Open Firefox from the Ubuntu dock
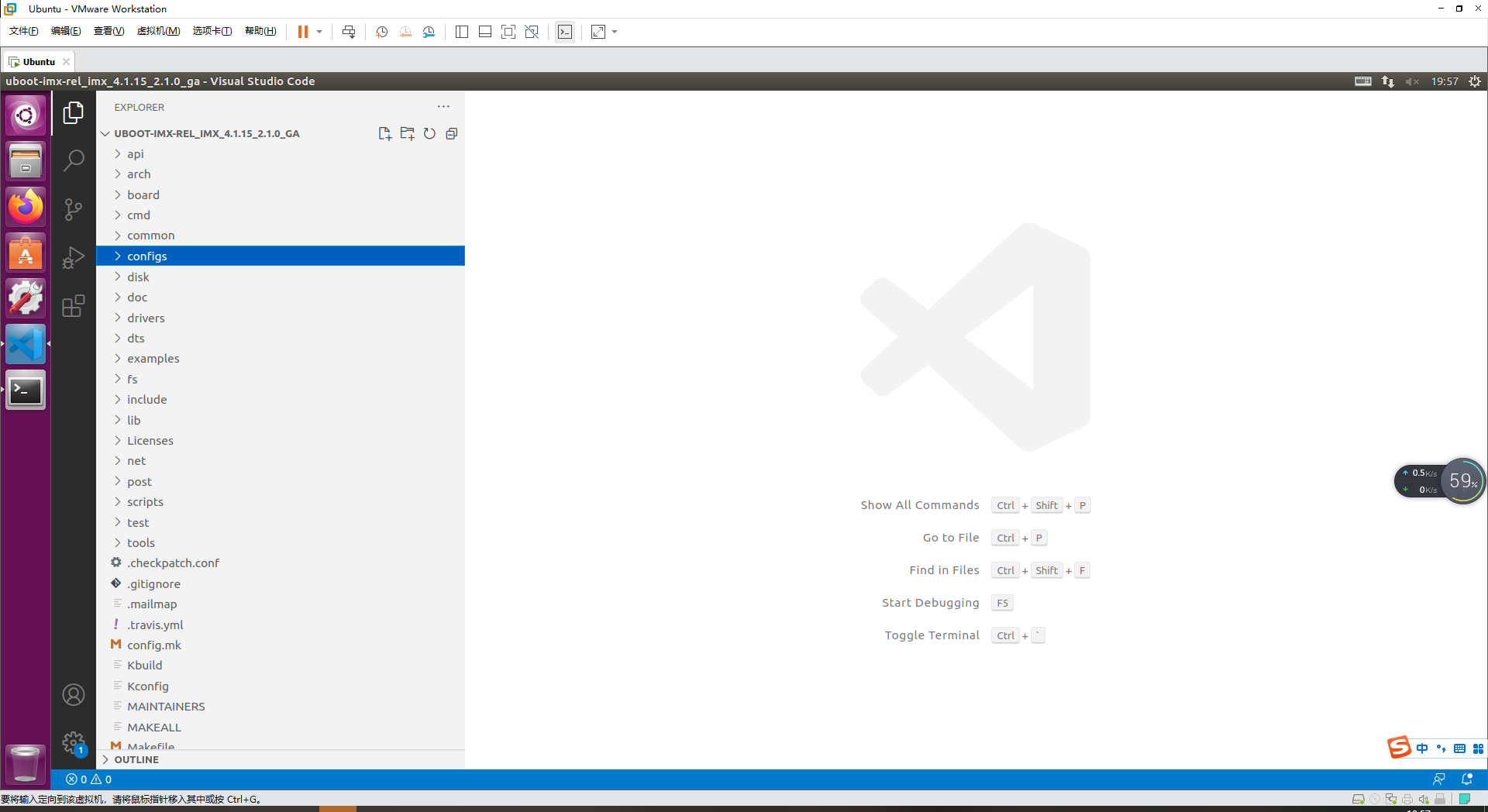The height and width of the screenshot is (812, 1488). coord(26,207)
